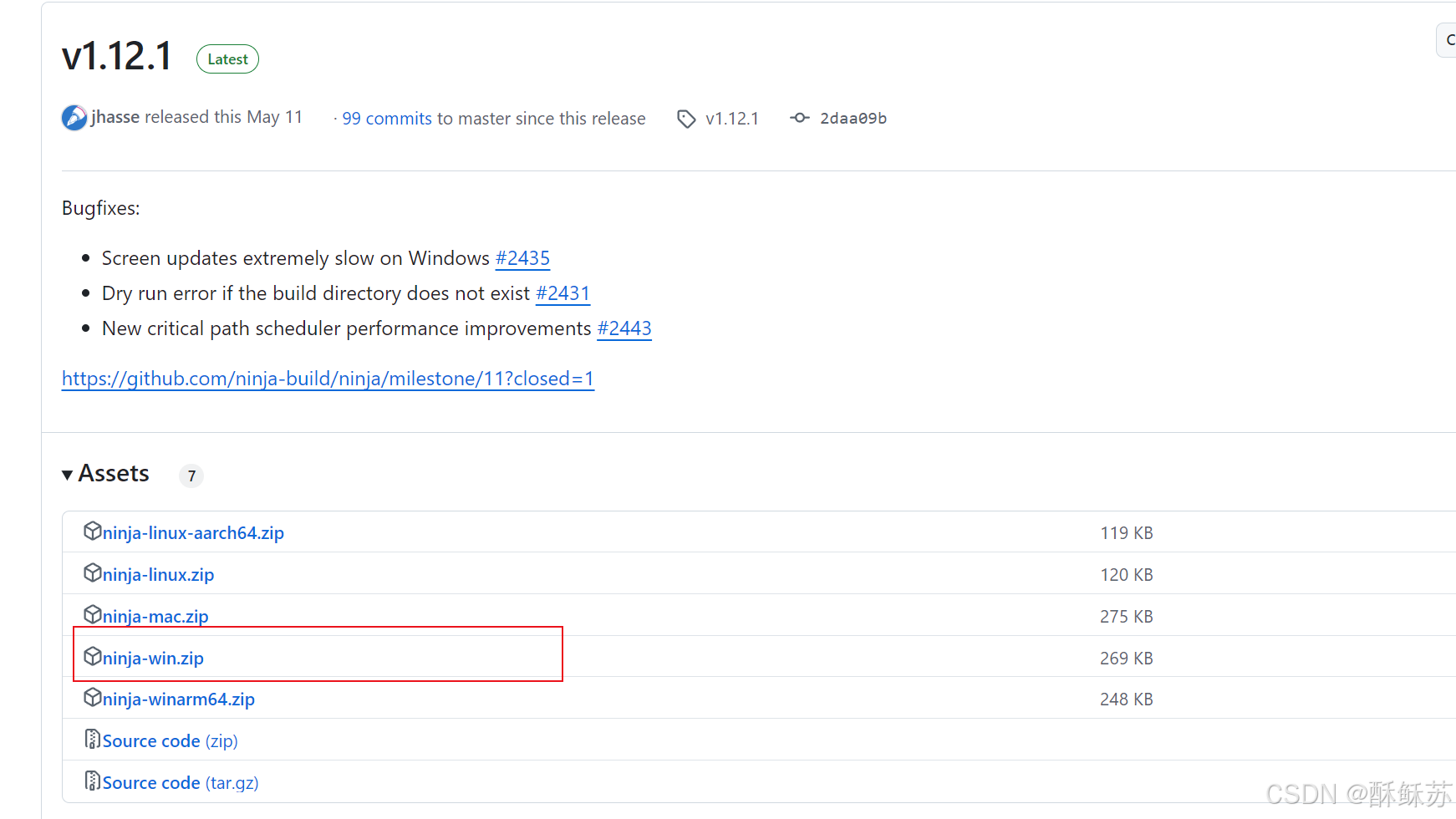Click the 119 KB size text
1456x819 pixels.
click(1126, 533)
